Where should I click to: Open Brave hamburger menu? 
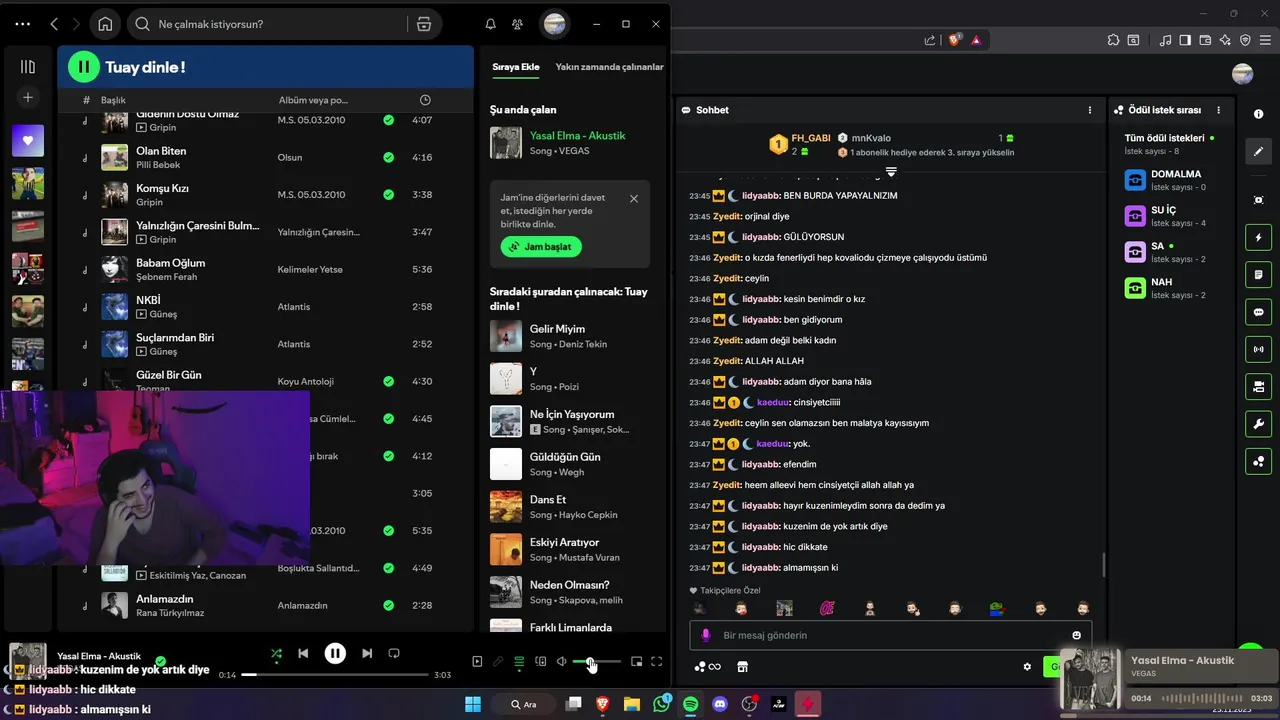pos(1265,40)
